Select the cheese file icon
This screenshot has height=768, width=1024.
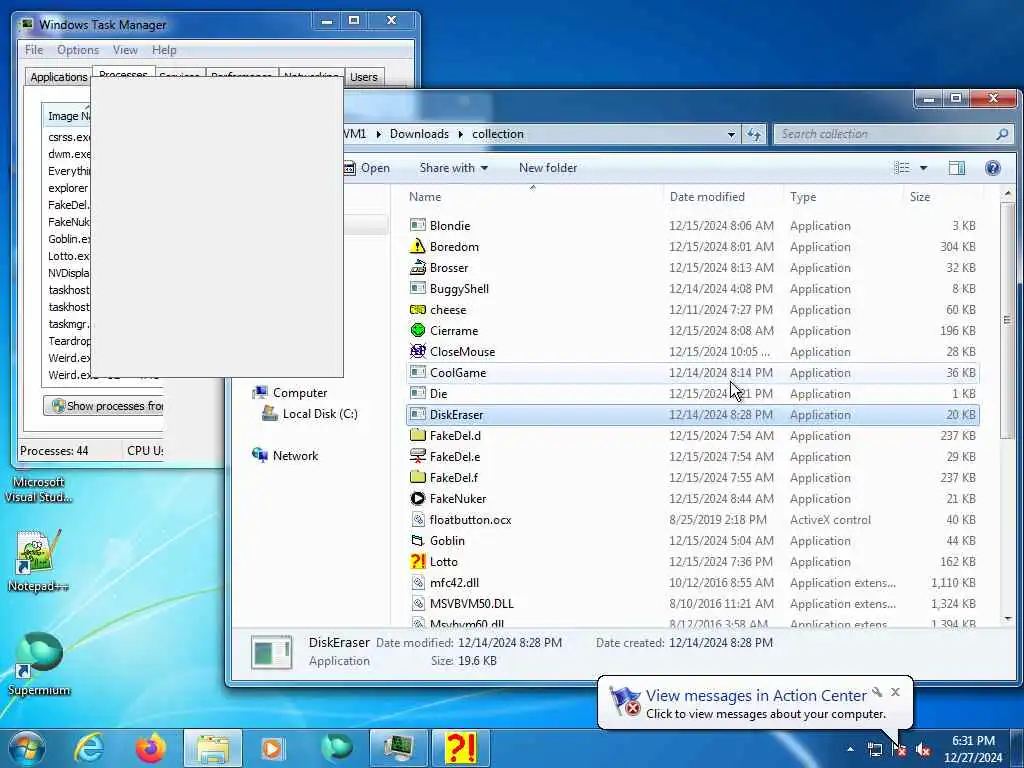click(x=417, y=310)
